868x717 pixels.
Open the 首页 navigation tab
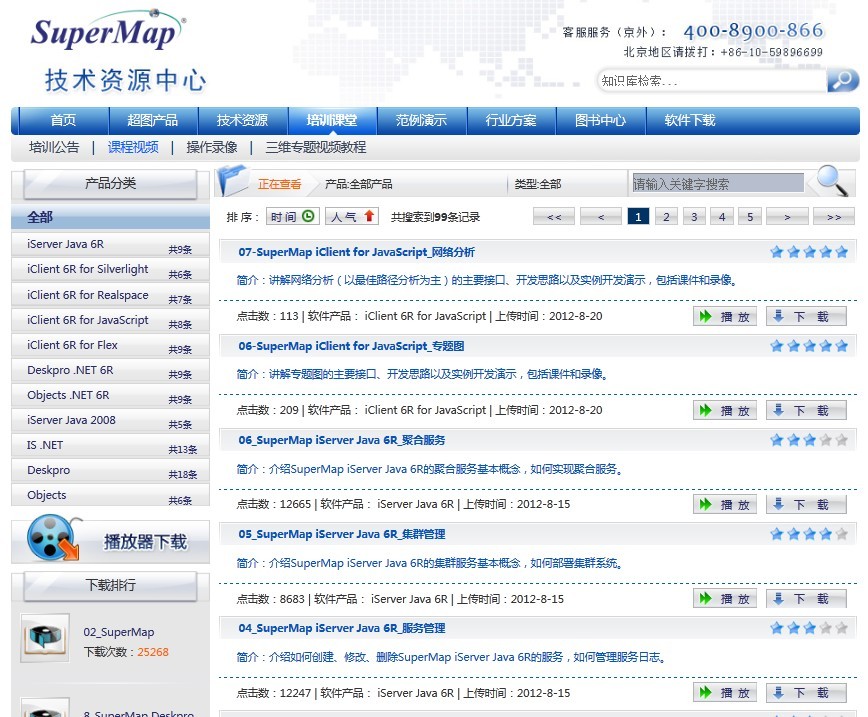click(x=64, y=120)
